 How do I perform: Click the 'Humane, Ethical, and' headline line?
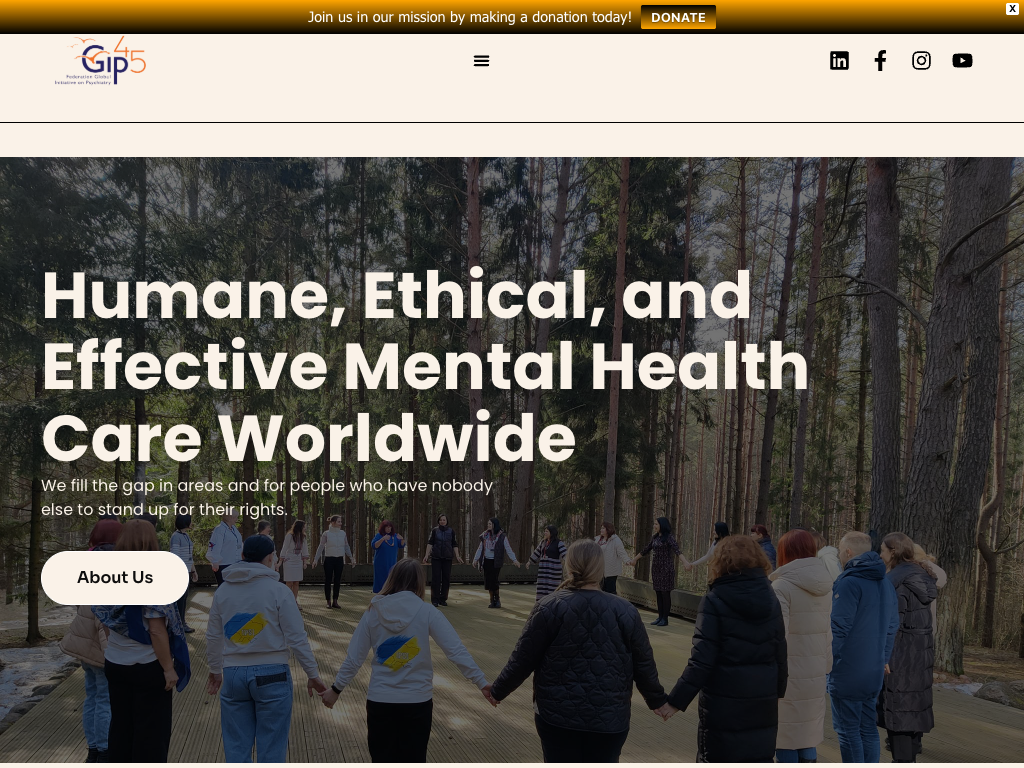pyautogui.click(x=397, y=296)
